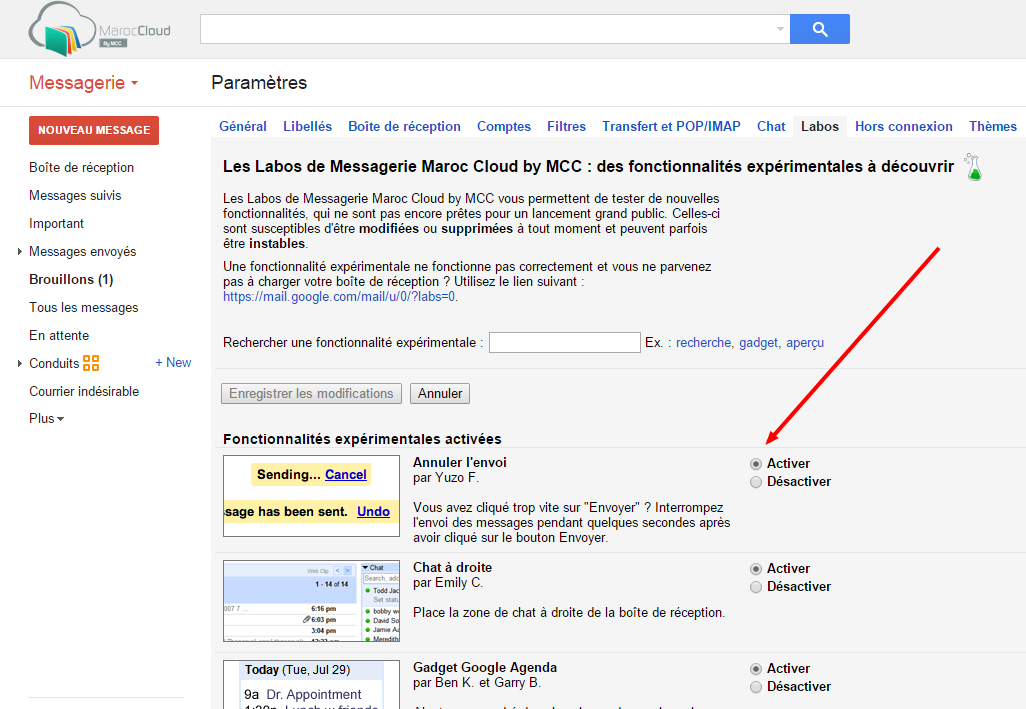
Task: Select the Labos tab
Action: click(820, 126)
